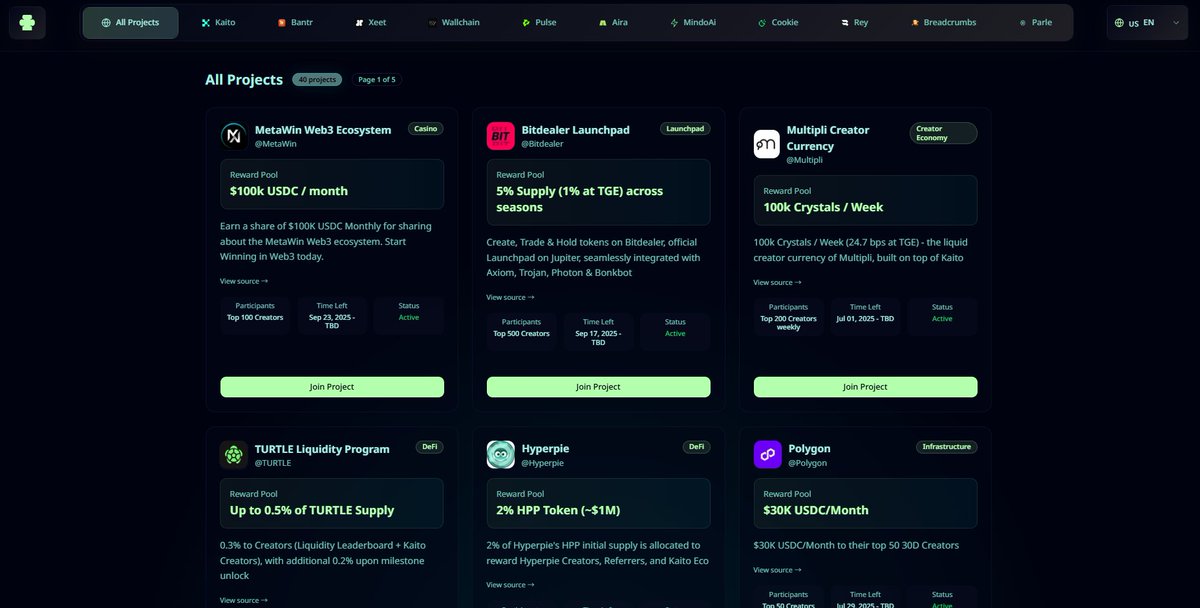Click the @Polygon handle
The width and height of the screenshot is (1200, 608).
pos(807,463)
